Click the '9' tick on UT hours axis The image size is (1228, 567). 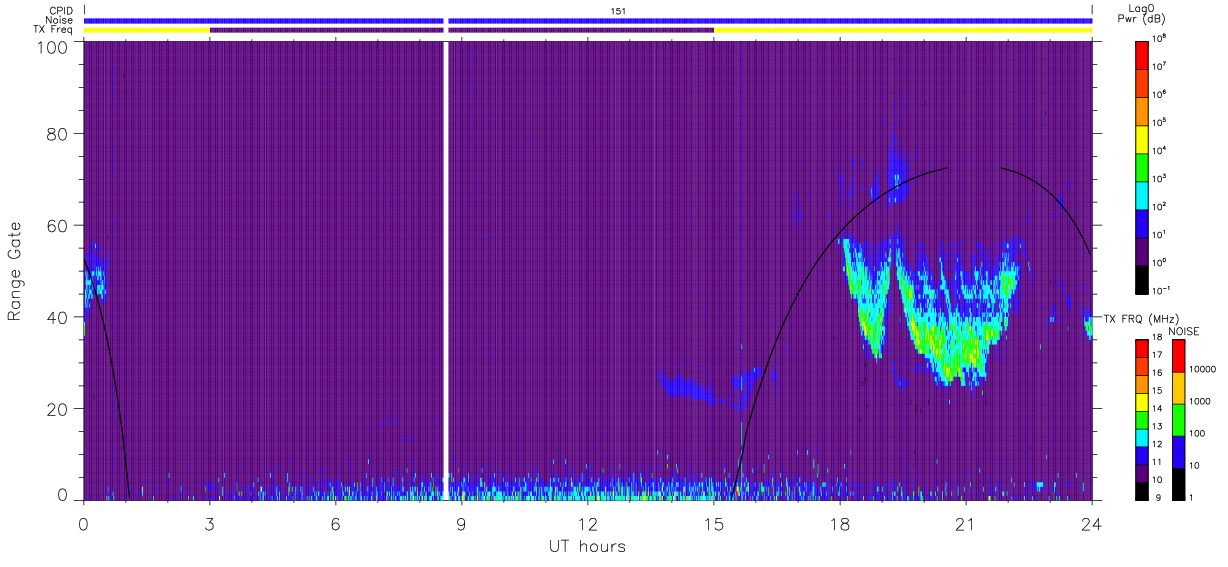[461, 522]
